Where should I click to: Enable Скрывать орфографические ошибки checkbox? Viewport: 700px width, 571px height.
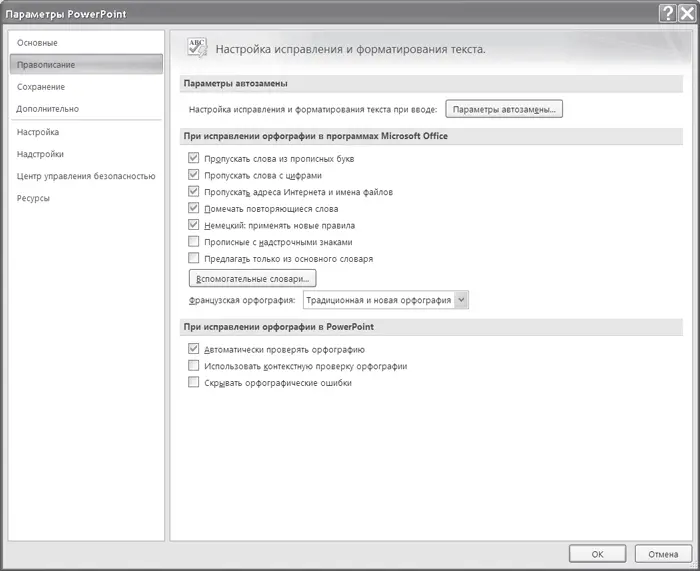(x=194, y=383)
